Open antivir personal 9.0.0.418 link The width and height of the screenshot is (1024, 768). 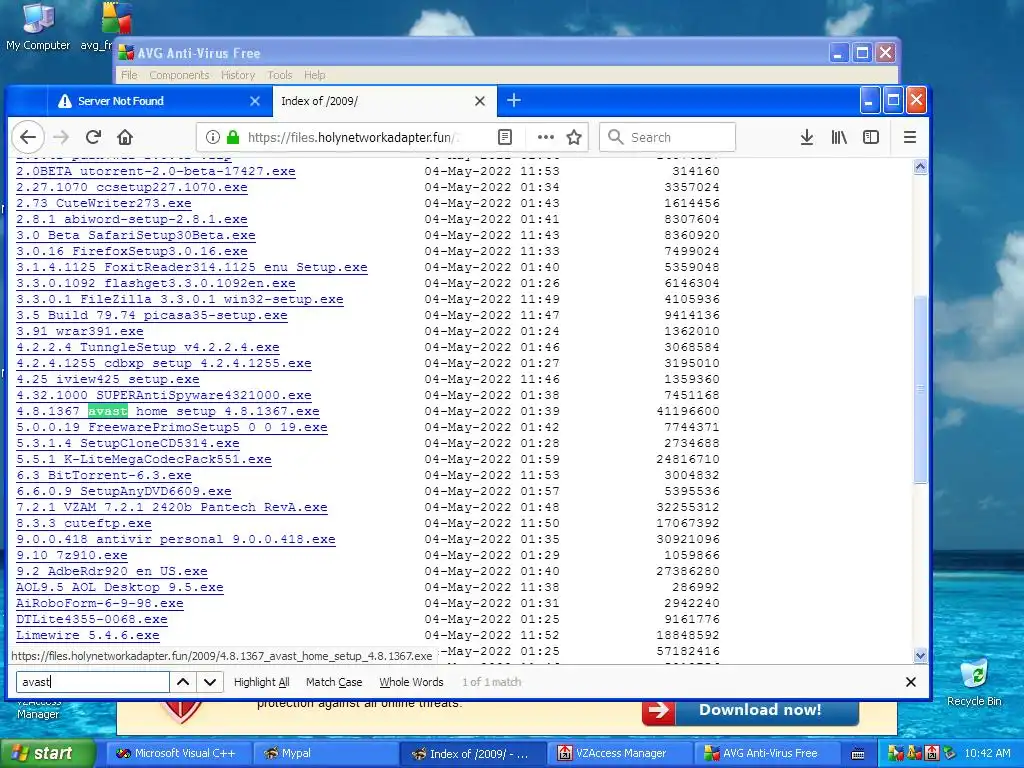tap(176, 539)
